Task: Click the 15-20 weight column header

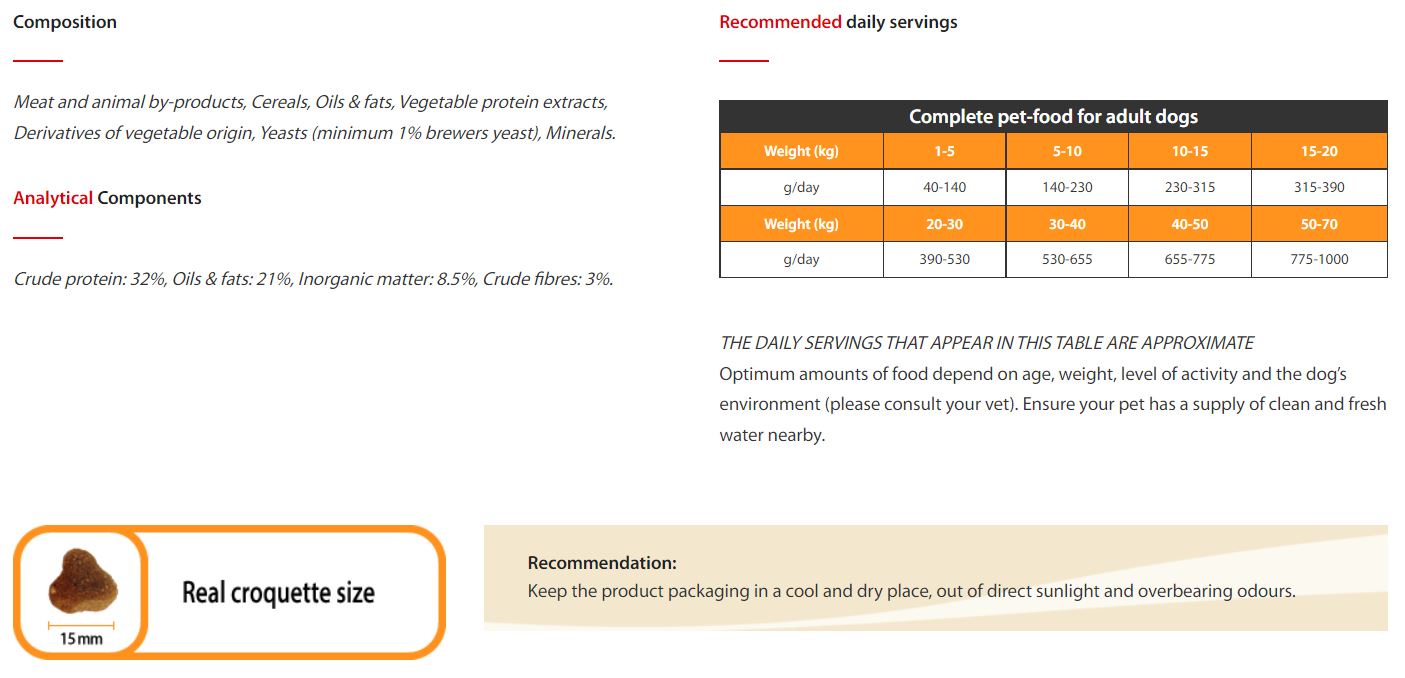Action: (x=1319, y=151)
